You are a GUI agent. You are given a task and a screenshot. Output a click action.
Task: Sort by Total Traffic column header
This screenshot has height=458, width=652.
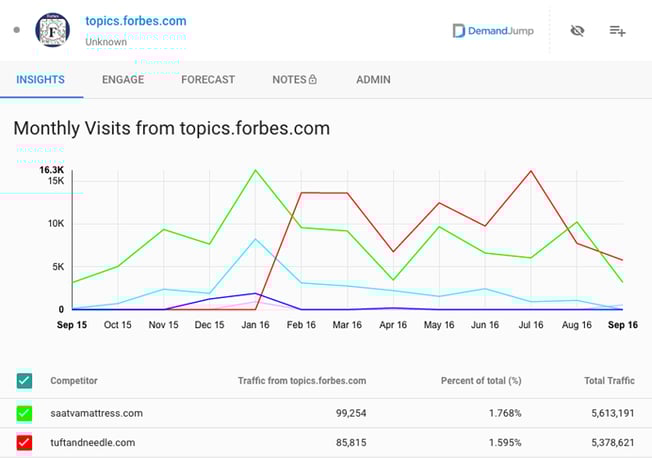tap(609, 381)
